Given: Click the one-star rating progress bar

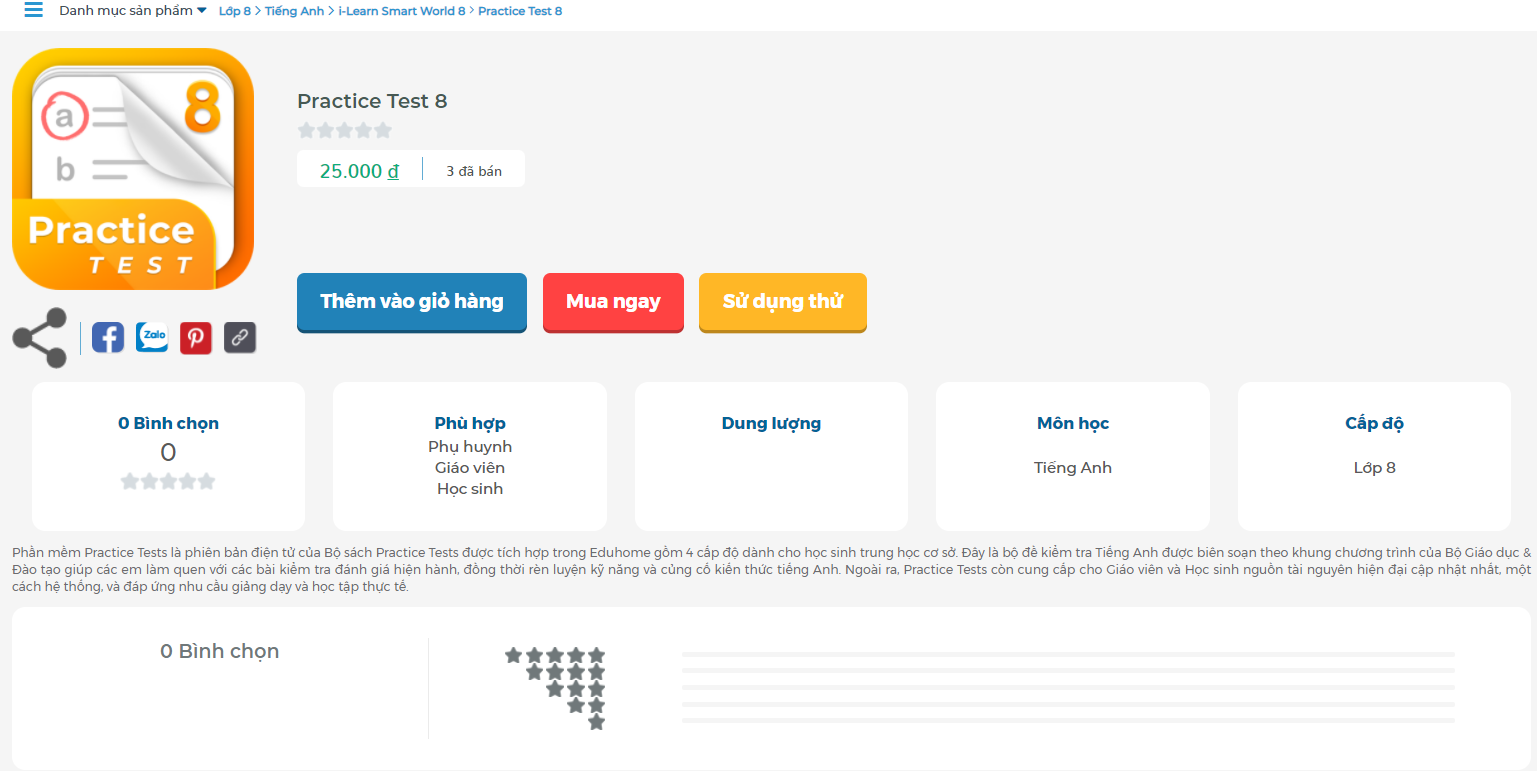Looking at the screenshot, I should (1068, 720).
